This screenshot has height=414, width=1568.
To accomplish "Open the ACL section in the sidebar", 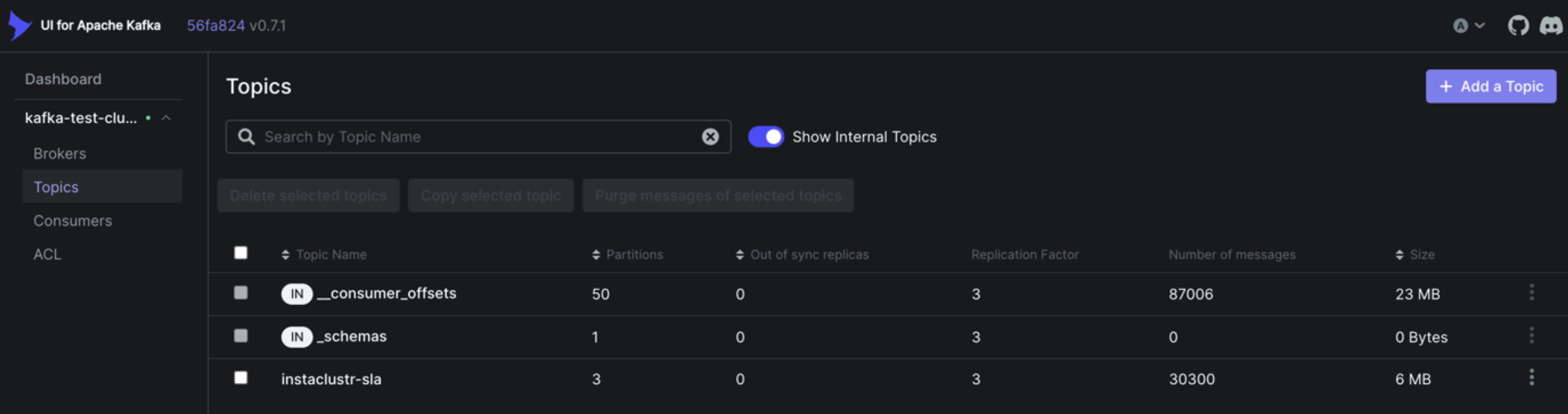I will 47,254.
